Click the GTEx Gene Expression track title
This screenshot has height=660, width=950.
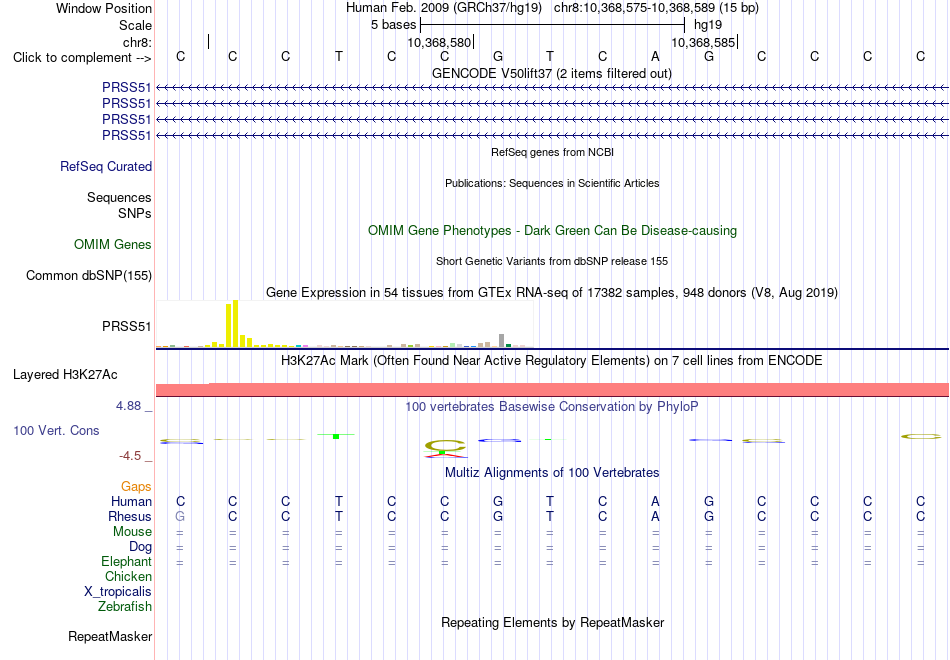point(551,293)
